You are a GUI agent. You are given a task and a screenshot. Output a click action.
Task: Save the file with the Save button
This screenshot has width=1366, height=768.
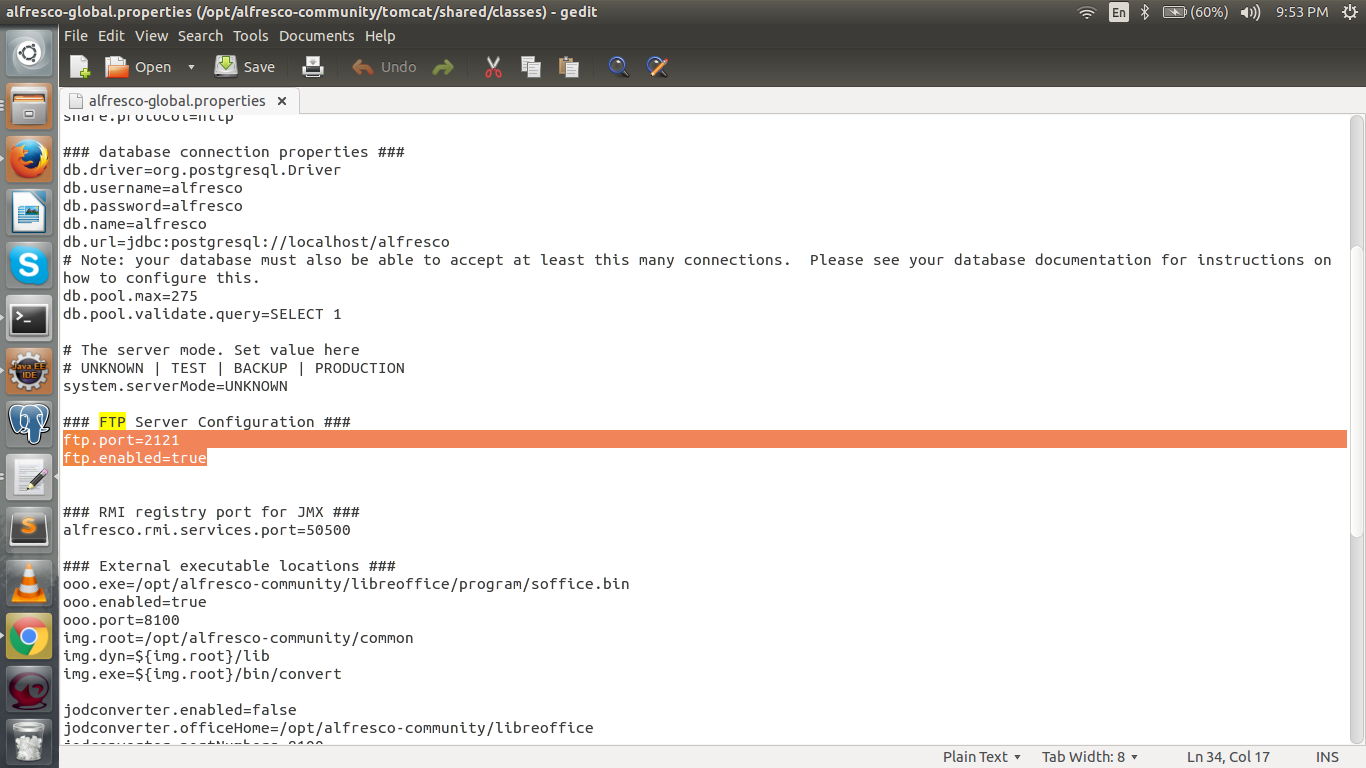click(245, 67)
